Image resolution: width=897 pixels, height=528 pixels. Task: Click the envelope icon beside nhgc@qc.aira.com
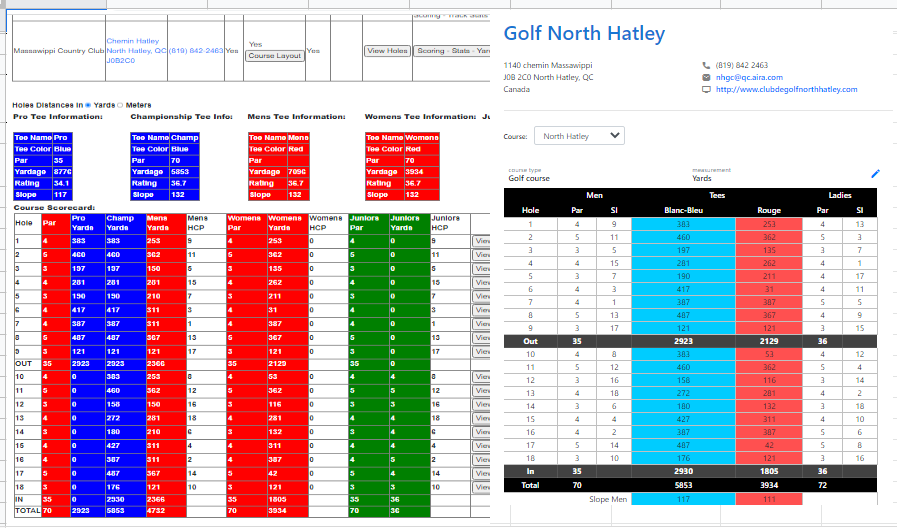(x=706, y=77)
